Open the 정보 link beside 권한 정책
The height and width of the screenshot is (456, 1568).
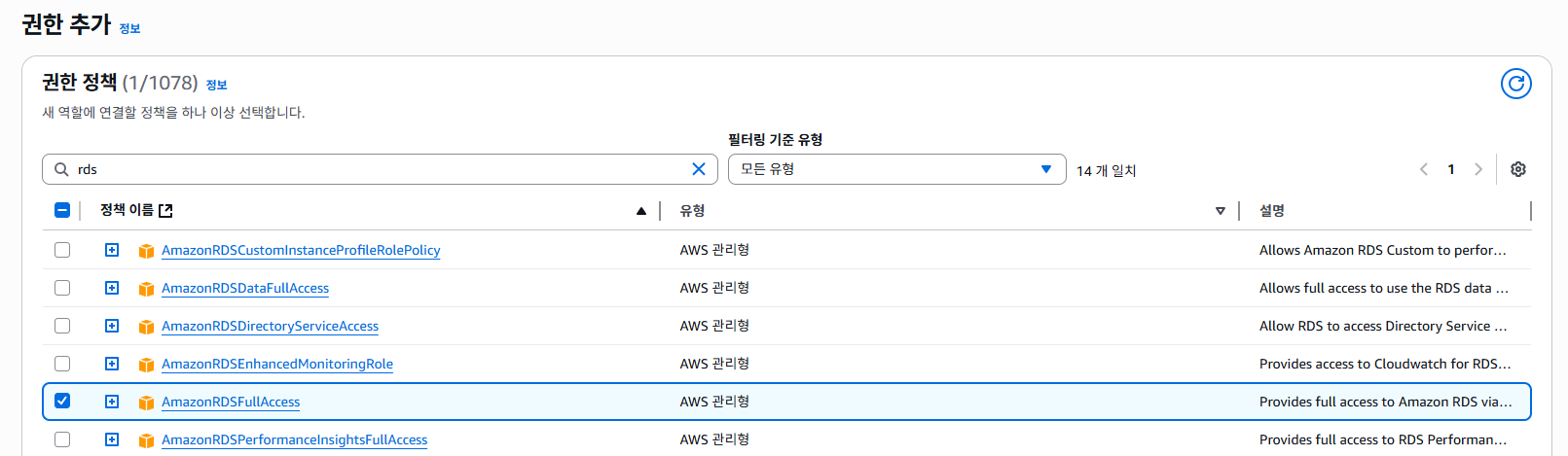(216, 85)
